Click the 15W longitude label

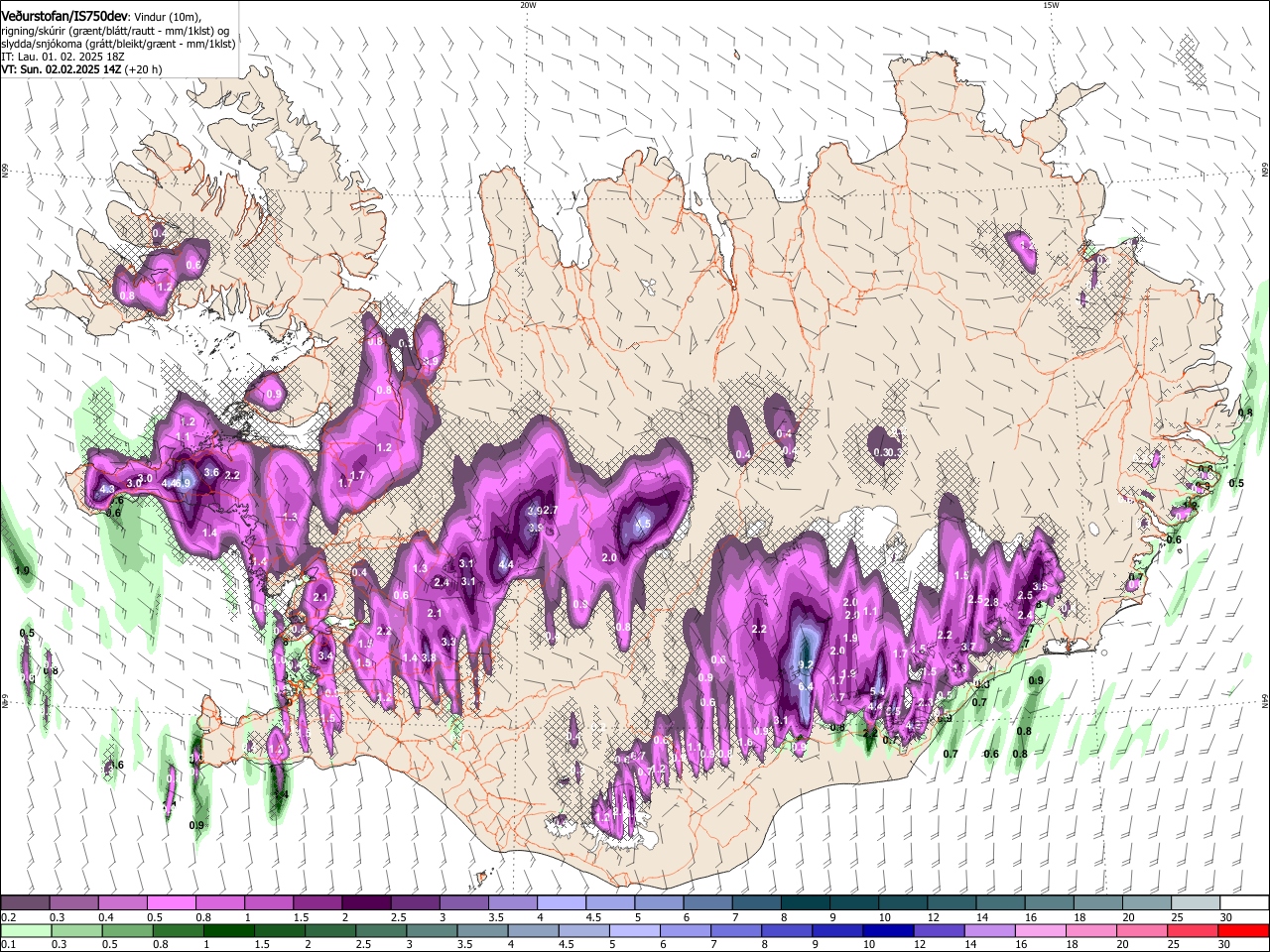[x=1052, y=5]
